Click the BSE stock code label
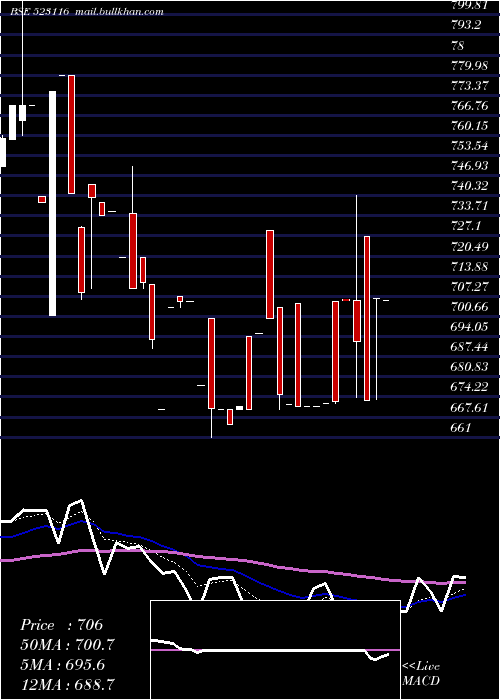The height and width of the screenshot is (700, 500). coord(40,12)
